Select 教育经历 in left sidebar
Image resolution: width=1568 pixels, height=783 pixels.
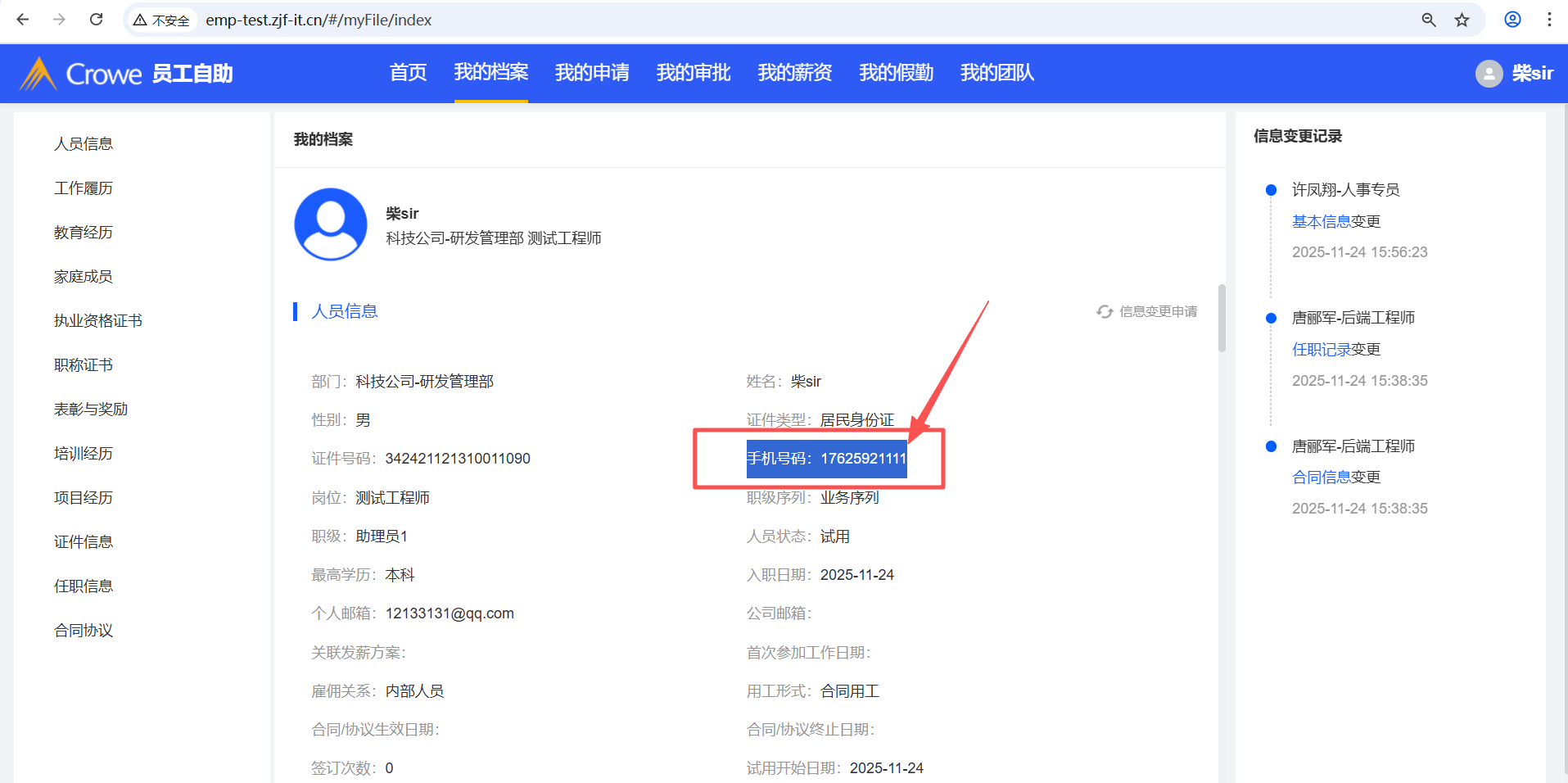tap(84, 233)
